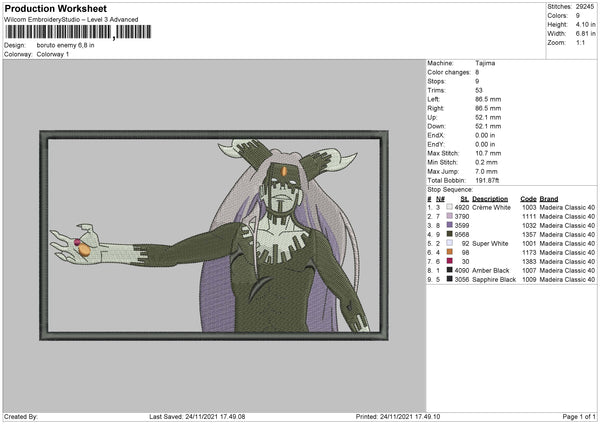Click the Stitches value 29245
Image resolution: width=600 pixels, height=424 pixels.
pos(585,7)
